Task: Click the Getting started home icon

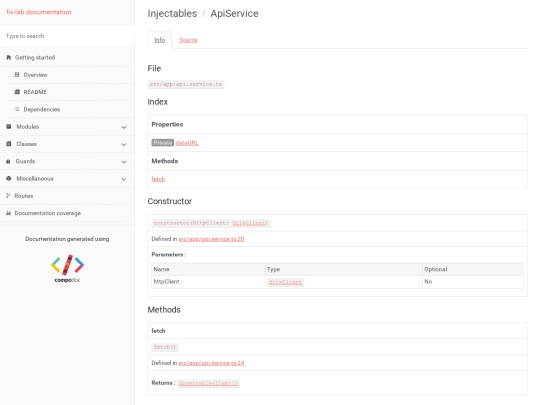Action: click(9, 58)
